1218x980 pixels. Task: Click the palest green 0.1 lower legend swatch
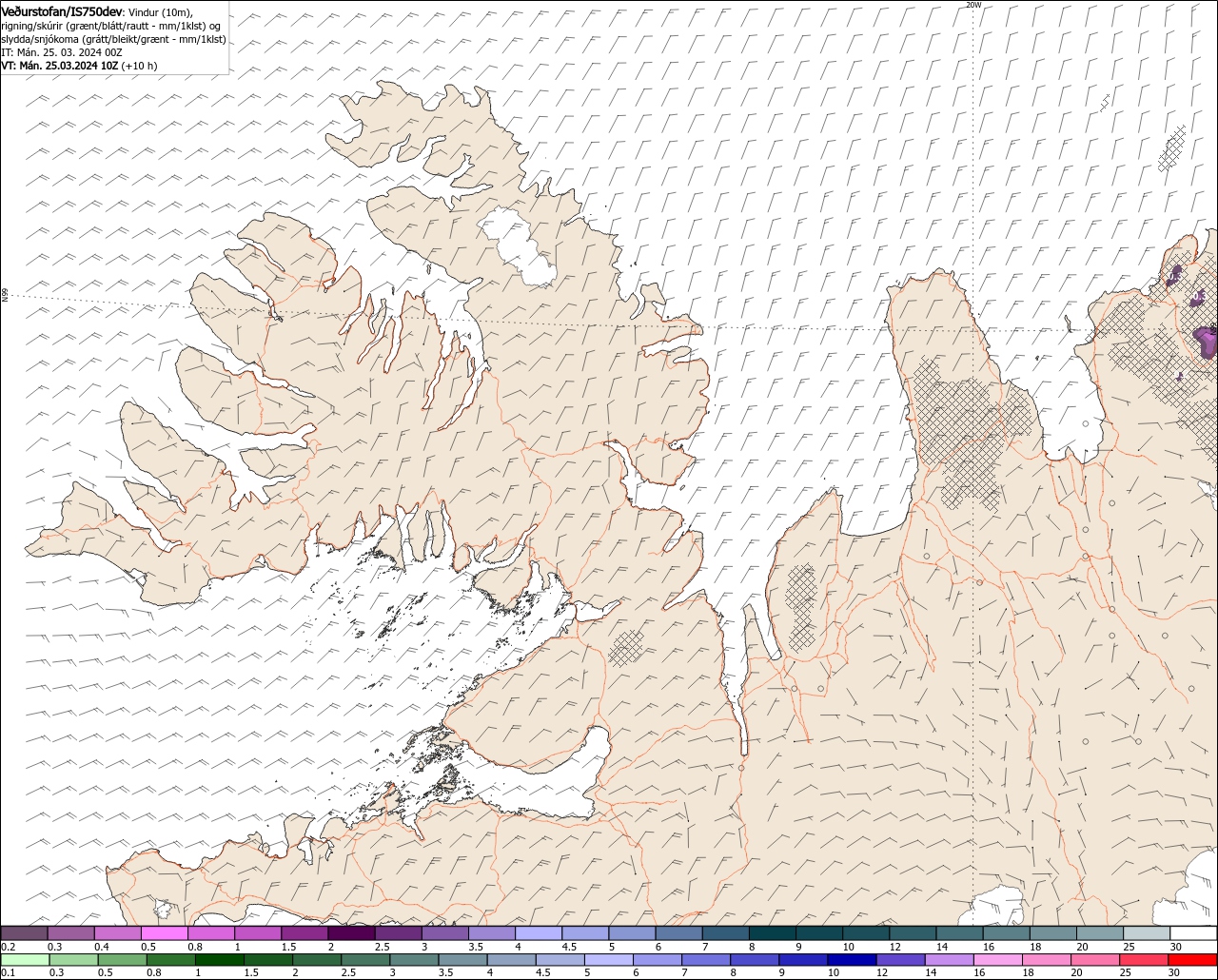[25, 960]
